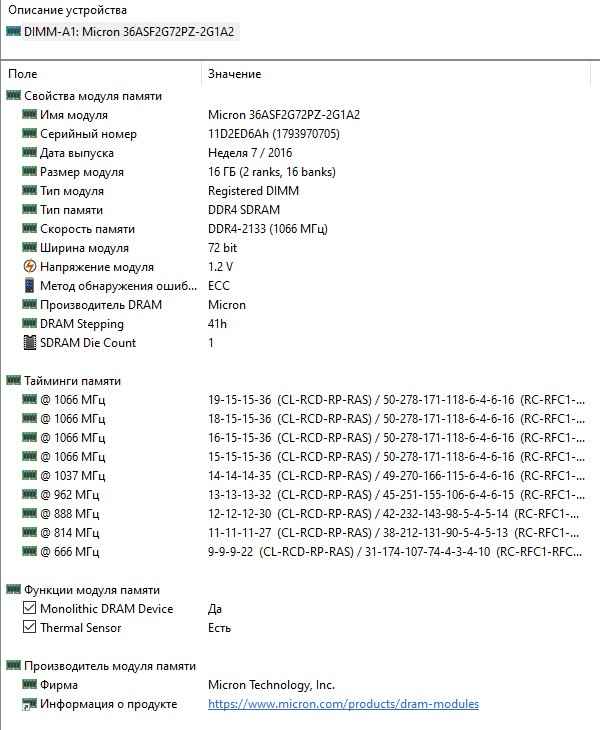Click the icon beside Производитель DRAM
This screenshot has height=730, width=600.
click(29, 304)
